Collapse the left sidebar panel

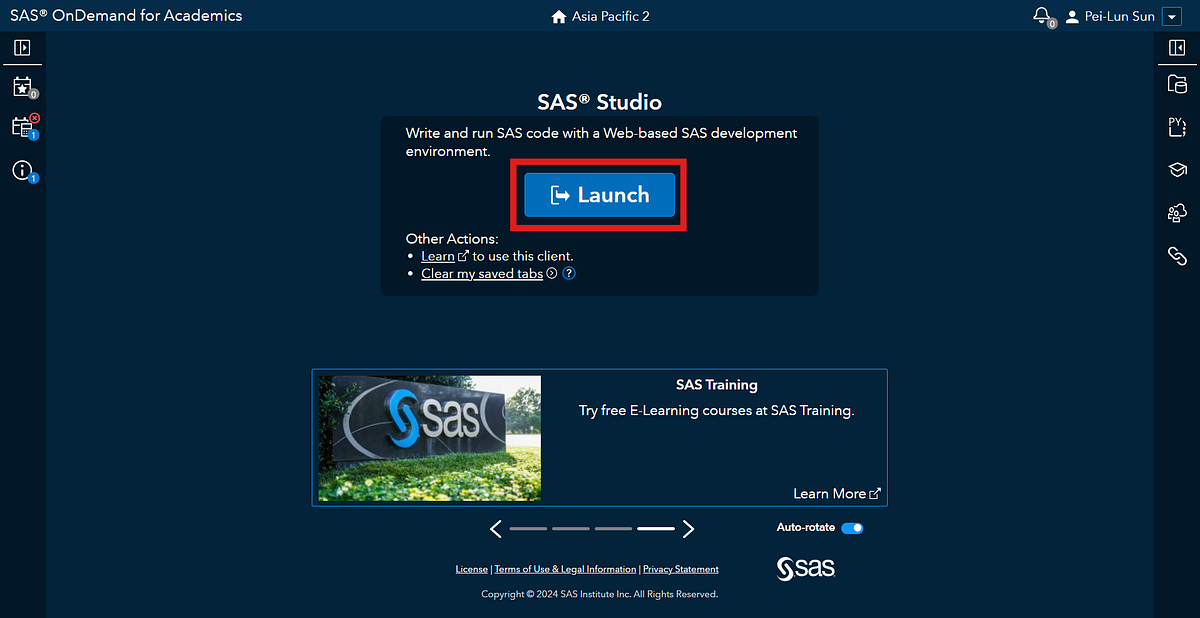[x=22, y=47]
